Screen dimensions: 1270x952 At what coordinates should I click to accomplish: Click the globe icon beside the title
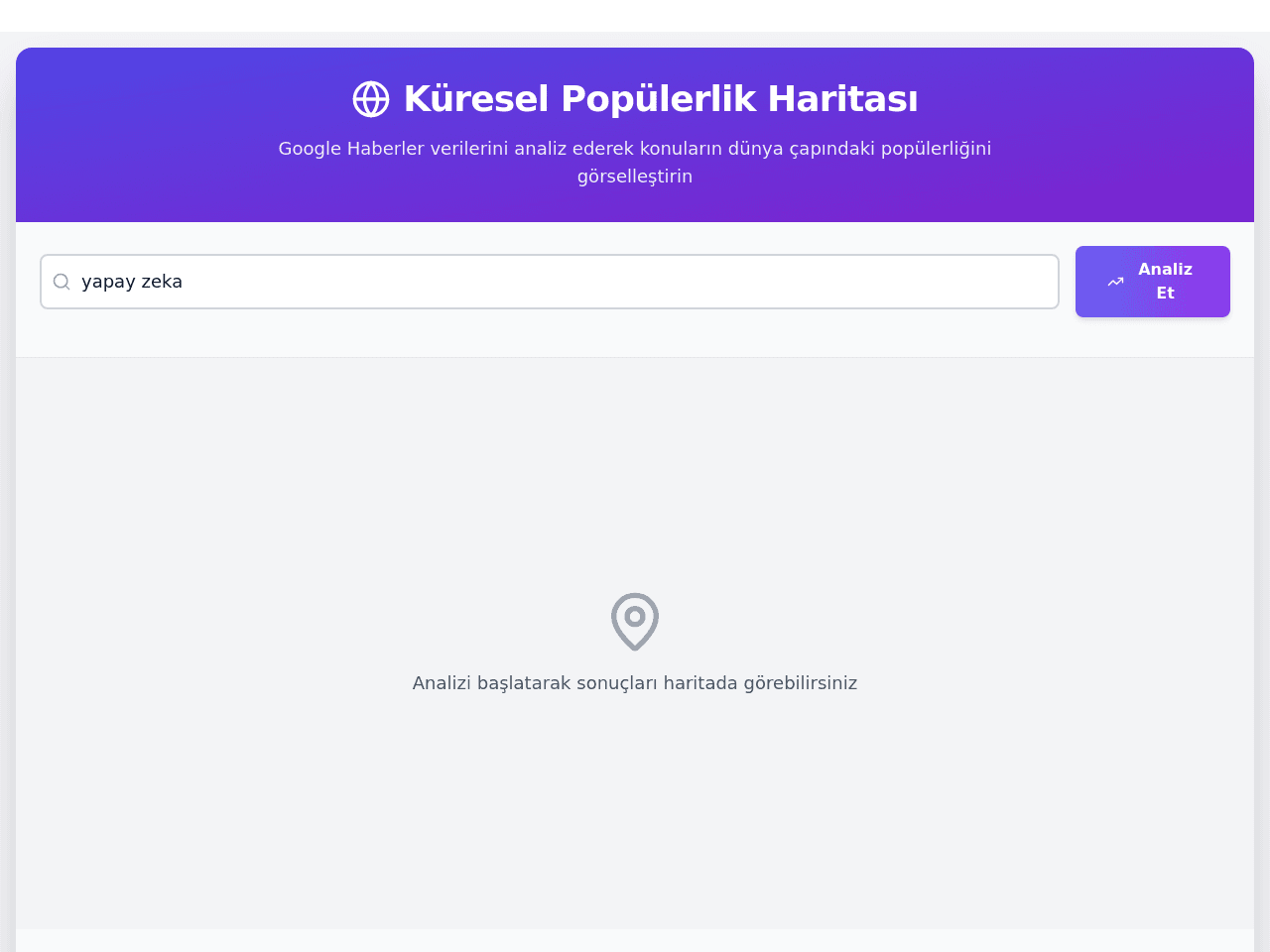(x=371, y=99)
